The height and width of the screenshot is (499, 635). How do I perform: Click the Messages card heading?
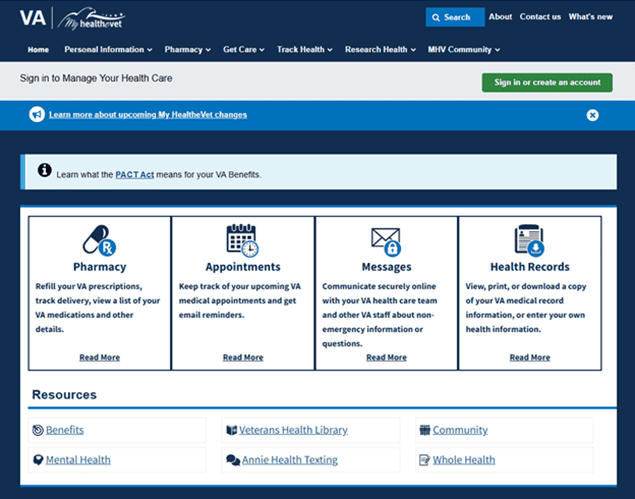[386, 267]
